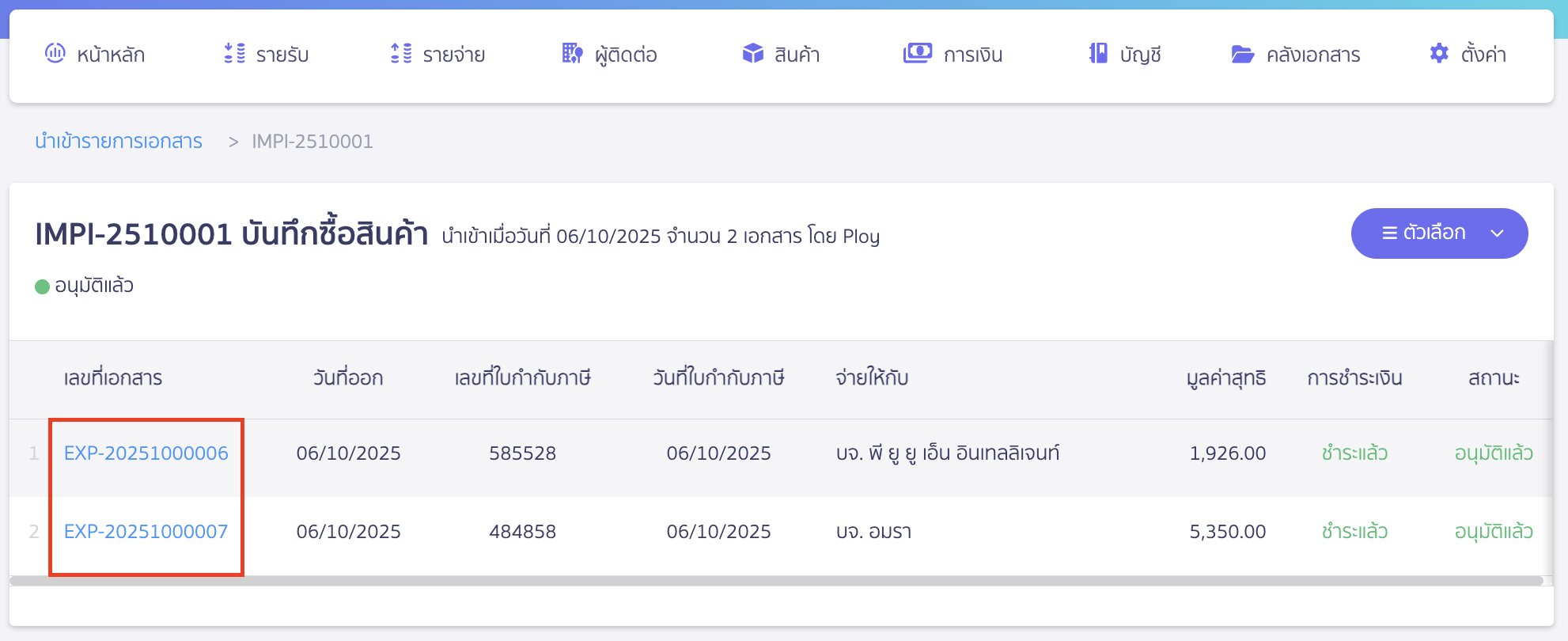Open document EXP-20251000007
The width and height of the screenshot is (1568, 641).
pyautogui.click(x=146, y=532)
